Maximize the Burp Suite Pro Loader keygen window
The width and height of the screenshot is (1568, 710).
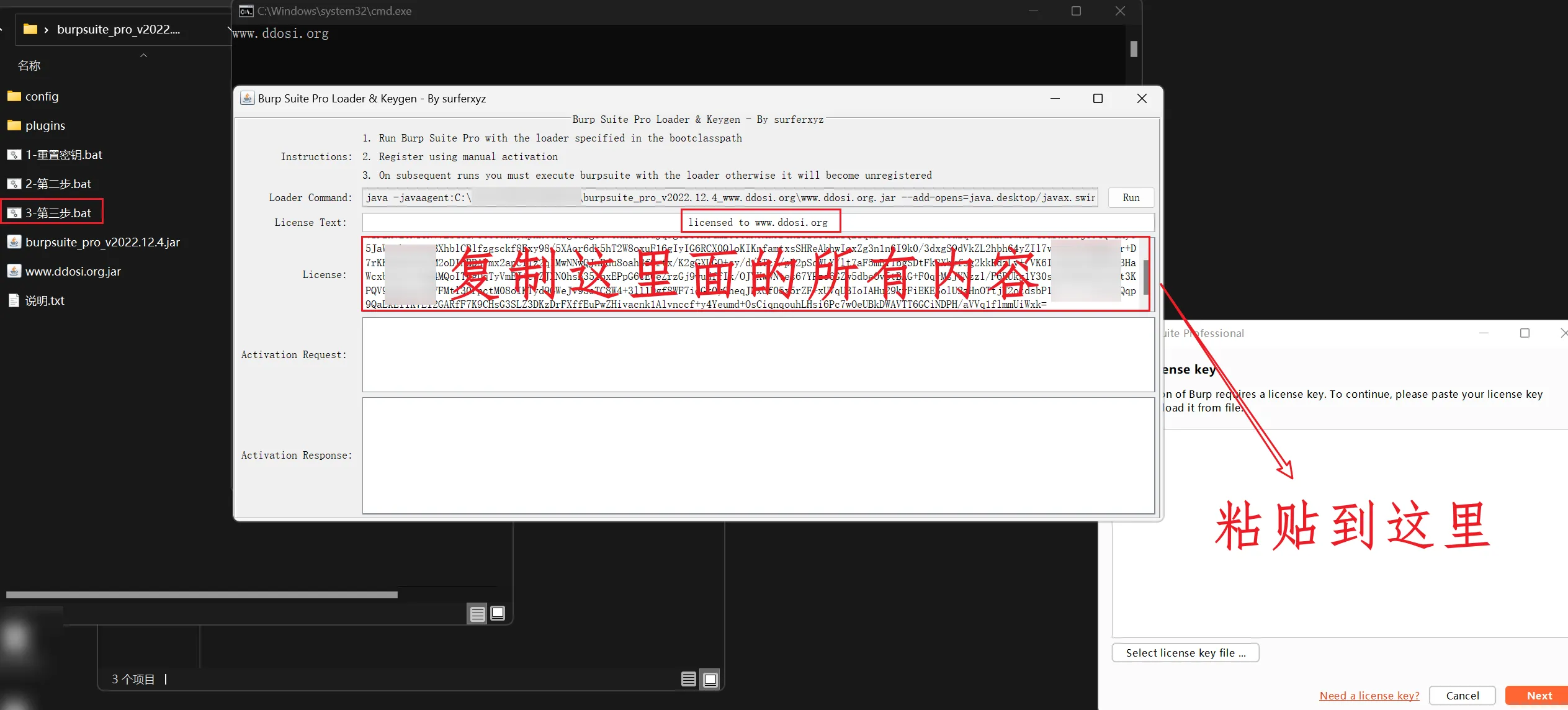pos(1098,98)
